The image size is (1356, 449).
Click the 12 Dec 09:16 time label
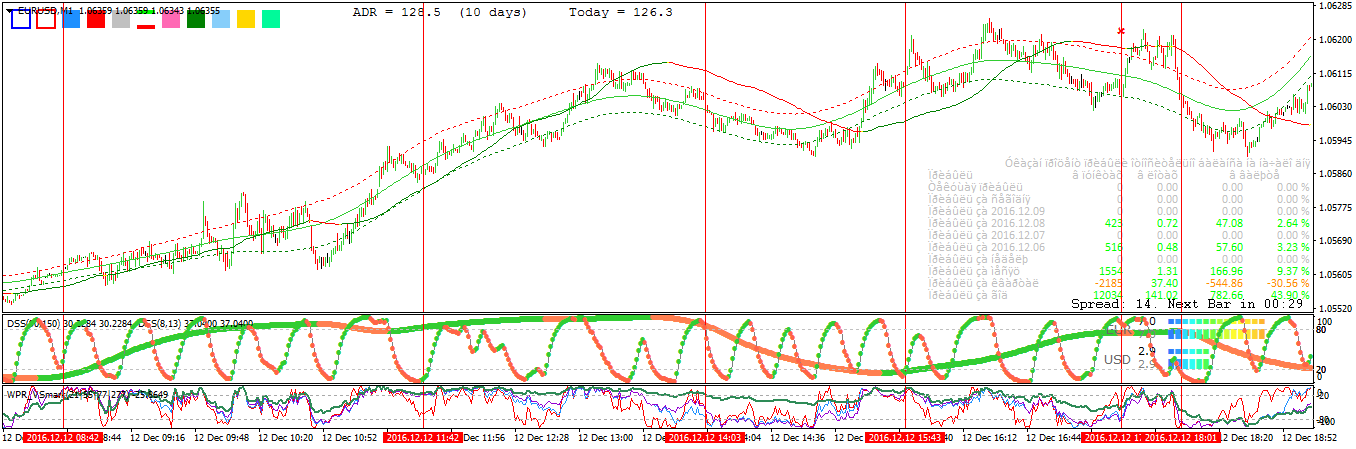158,438
